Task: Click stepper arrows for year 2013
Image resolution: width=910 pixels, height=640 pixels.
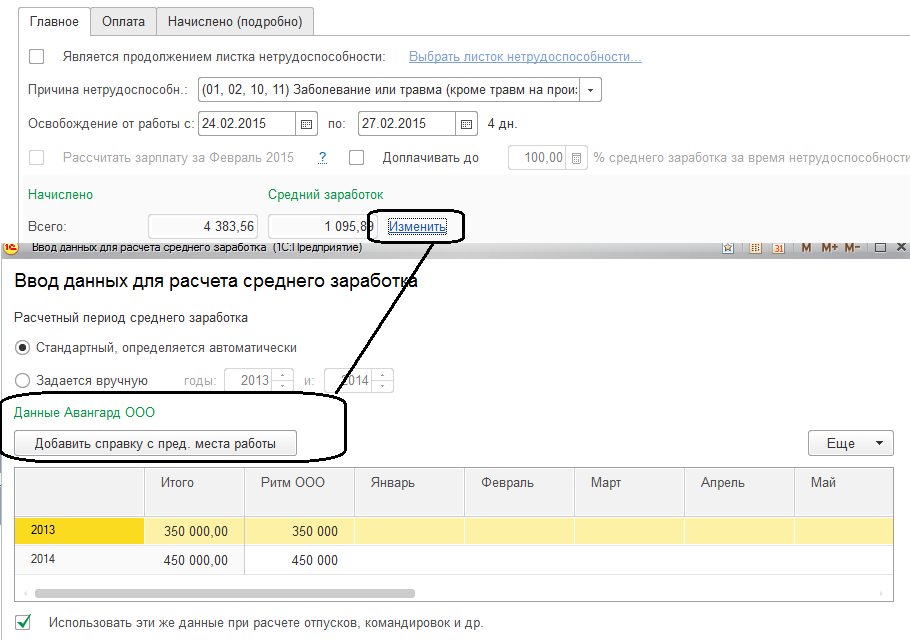Action: 283,381
